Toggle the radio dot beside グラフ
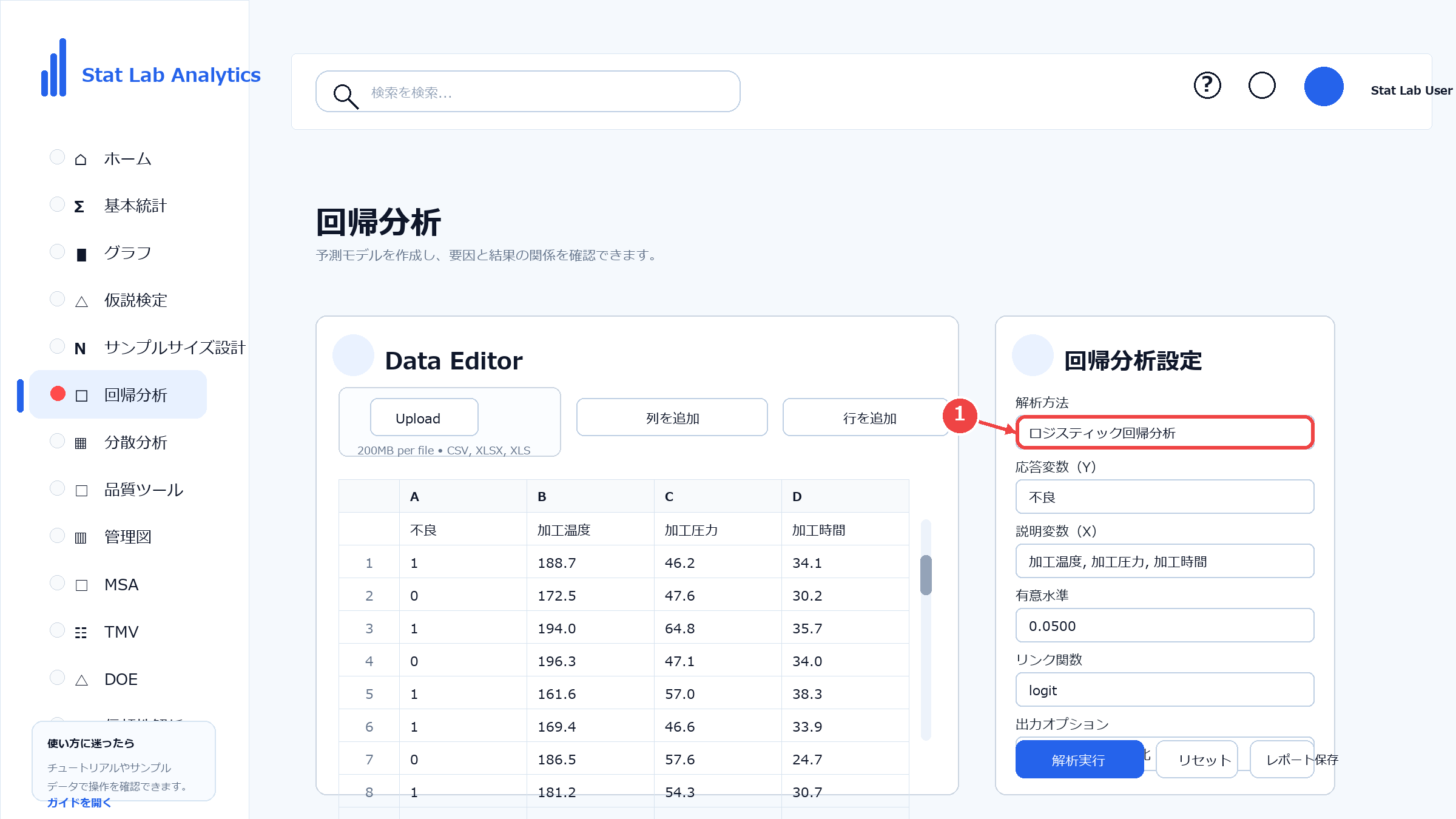 coord(57,252)
